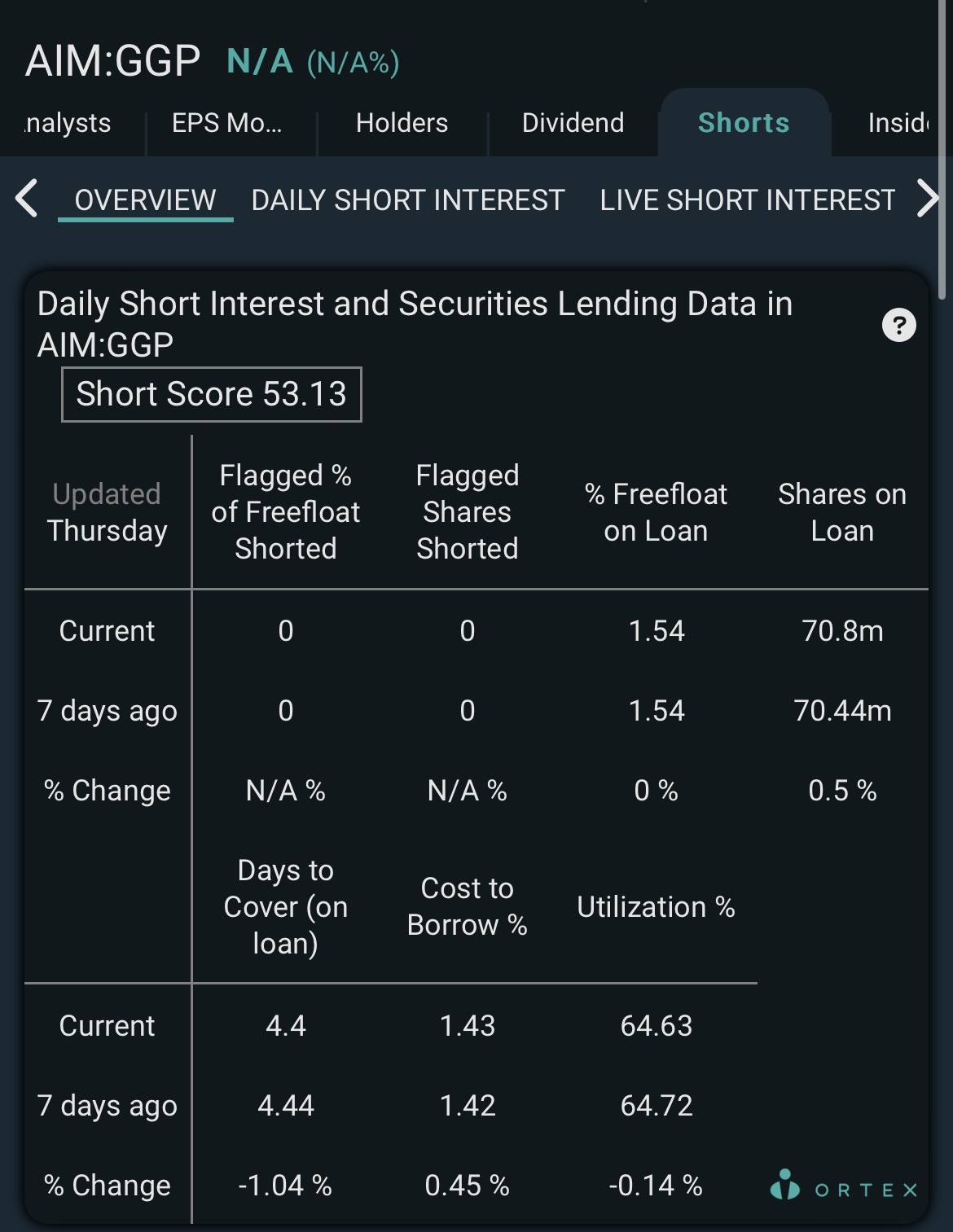Open the Holders tab
953x1232 pixels.
coord(402,123)
